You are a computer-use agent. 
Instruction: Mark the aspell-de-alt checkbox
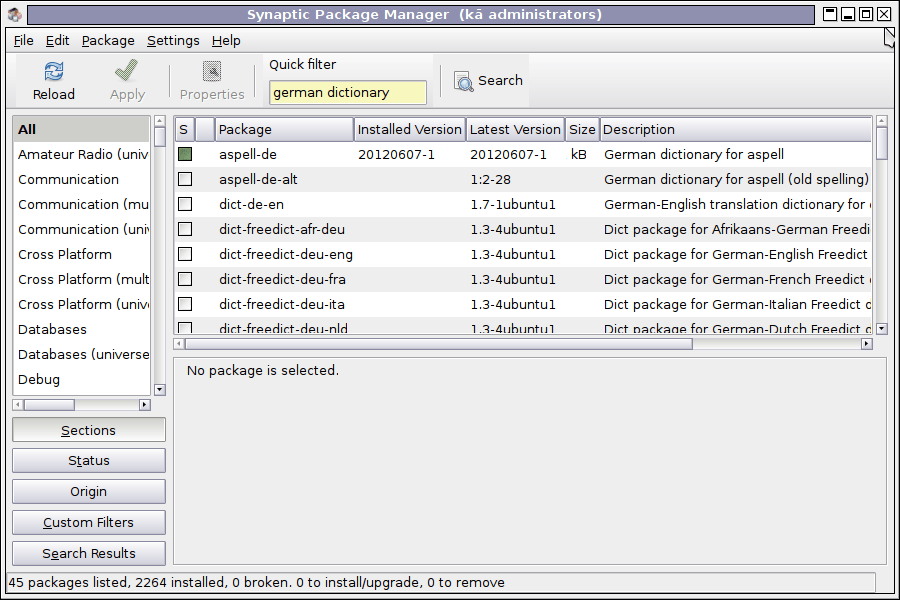185,179
